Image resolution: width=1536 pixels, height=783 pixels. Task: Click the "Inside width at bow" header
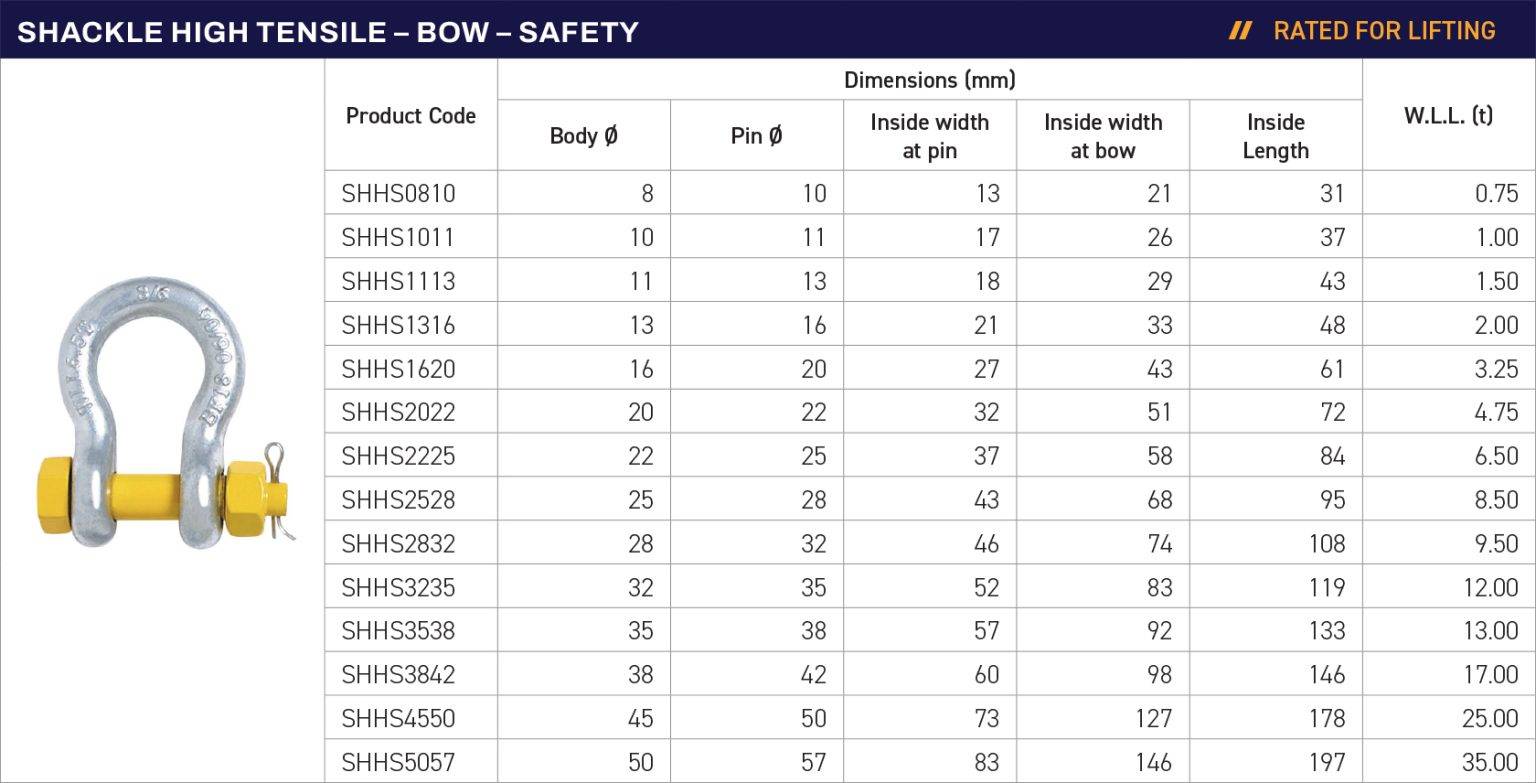point(1103,136)
